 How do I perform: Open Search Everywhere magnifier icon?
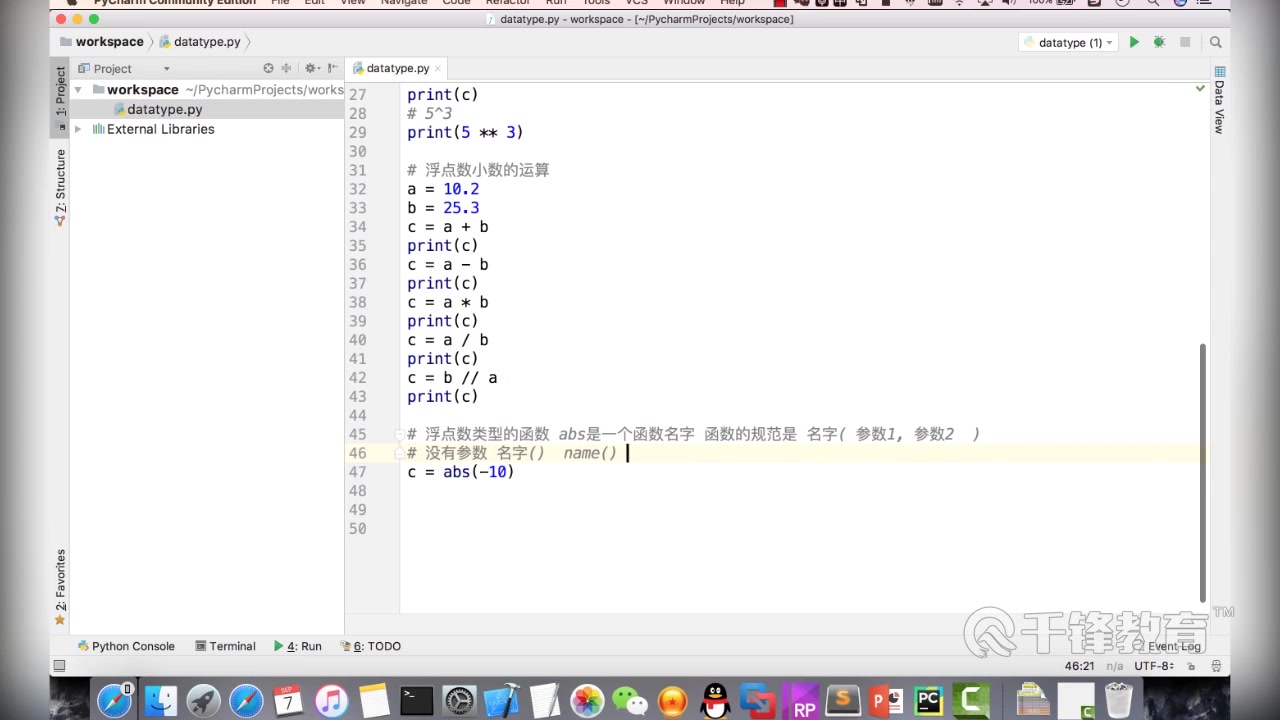click(1216, 42)
